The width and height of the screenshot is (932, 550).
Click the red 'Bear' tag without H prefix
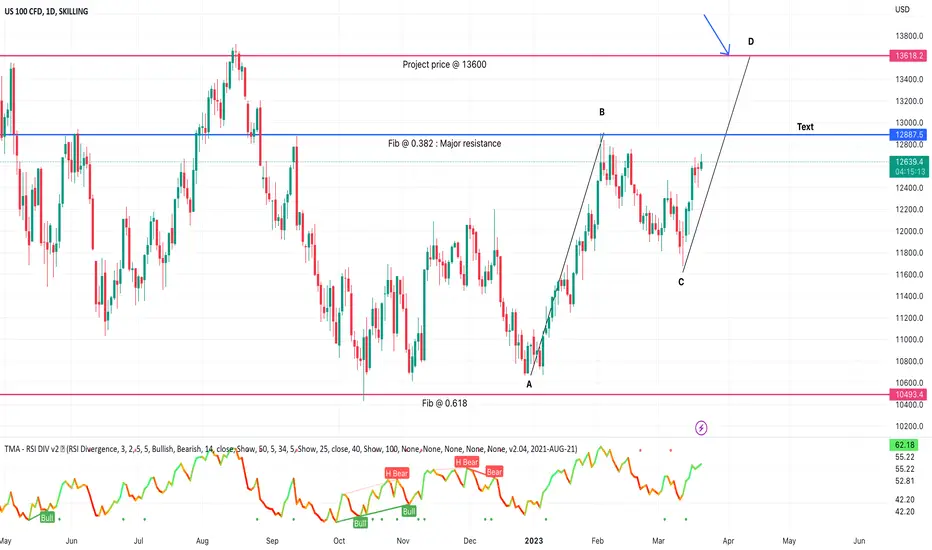tap(495, 472)
